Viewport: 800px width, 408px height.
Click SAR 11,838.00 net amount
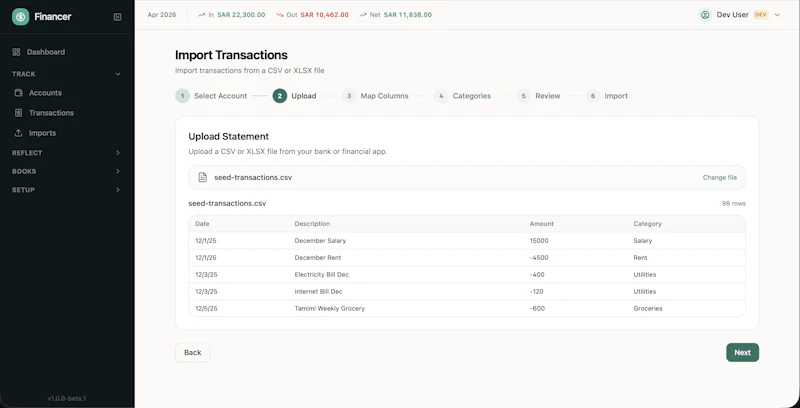408,15
